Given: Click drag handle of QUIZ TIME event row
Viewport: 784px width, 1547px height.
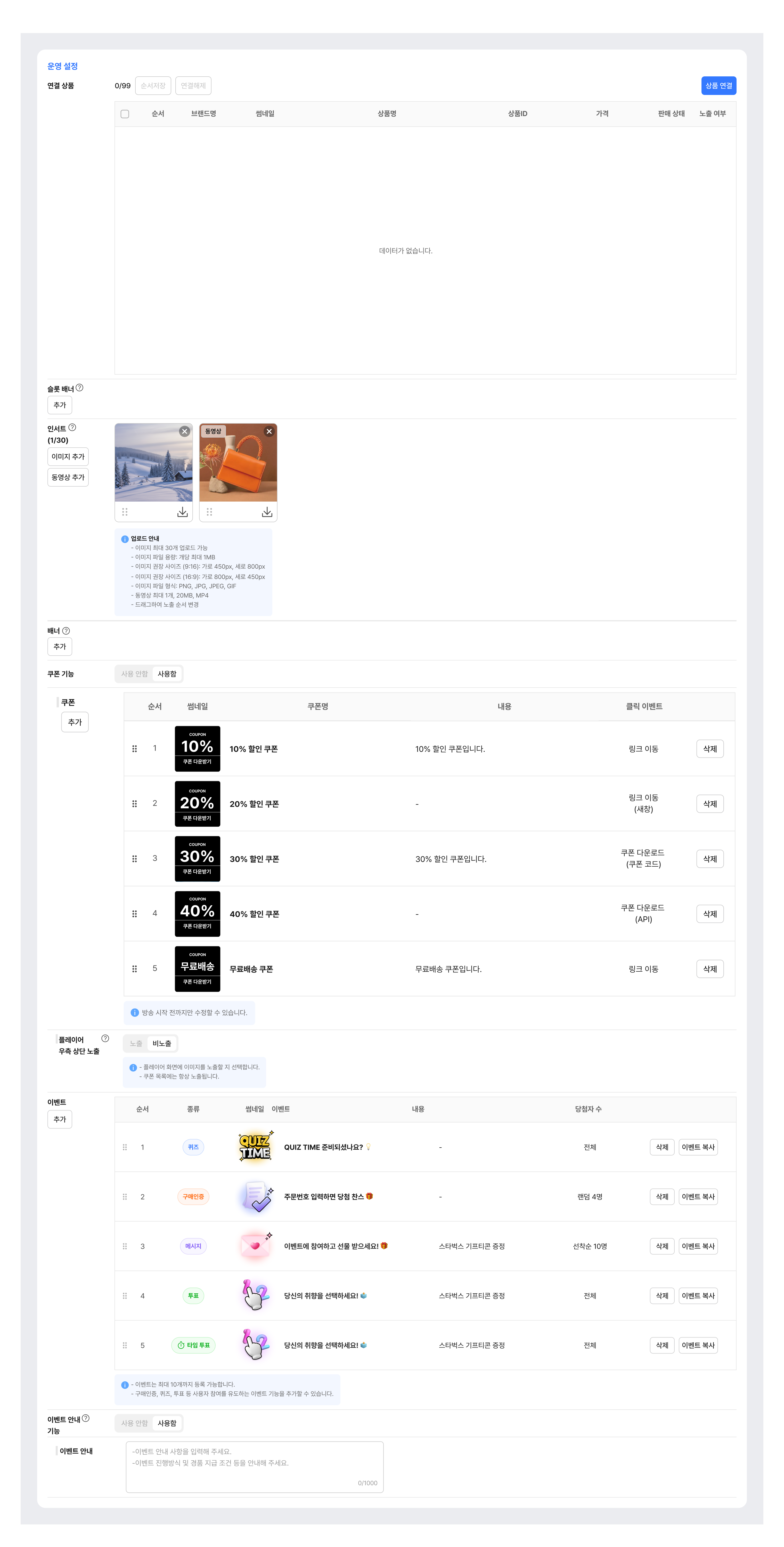Looking at the screenshot, I should 125,1147.
